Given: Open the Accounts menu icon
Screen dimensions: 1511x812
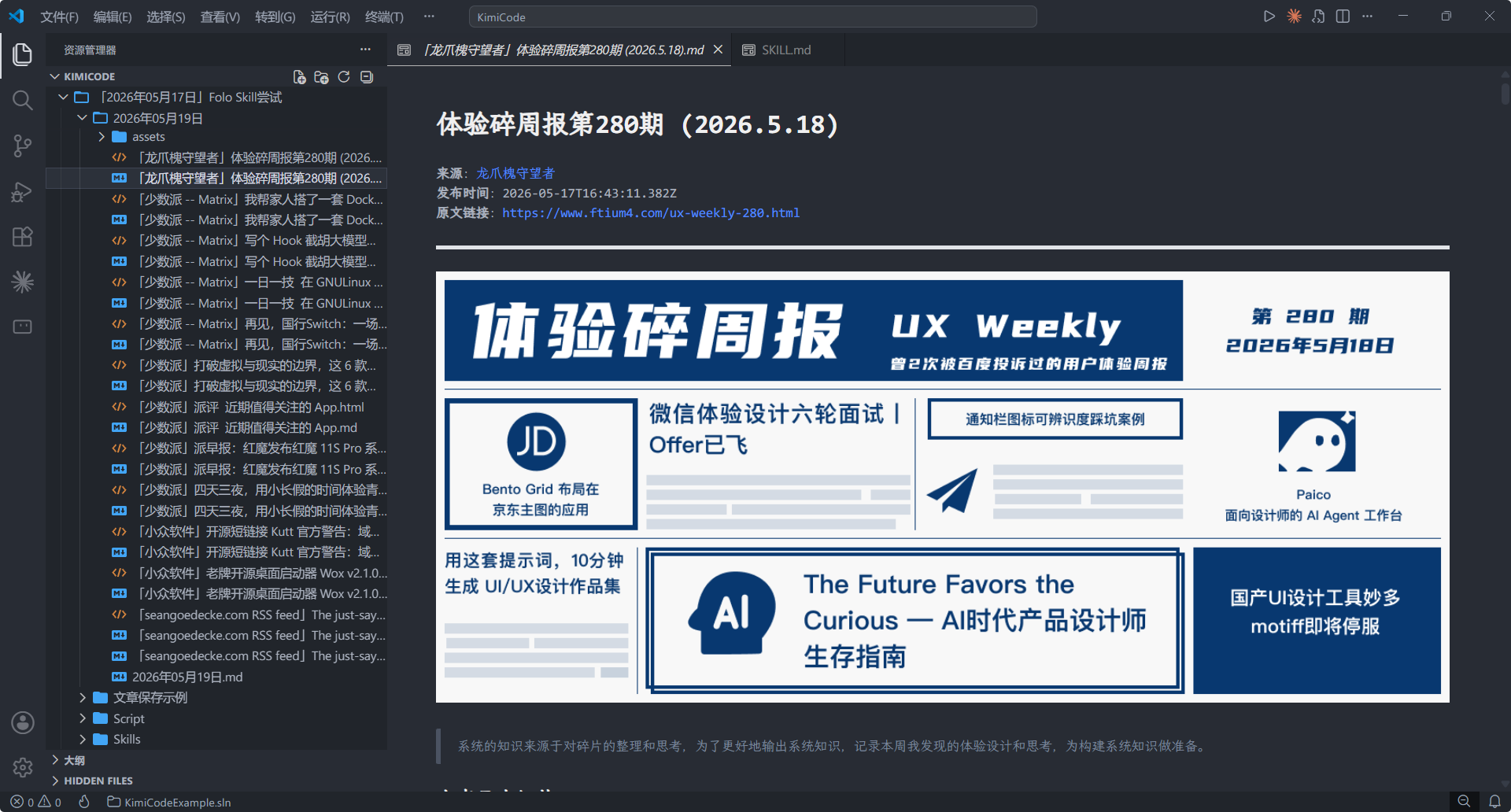Looking at the screenshot, I should 22,722.
